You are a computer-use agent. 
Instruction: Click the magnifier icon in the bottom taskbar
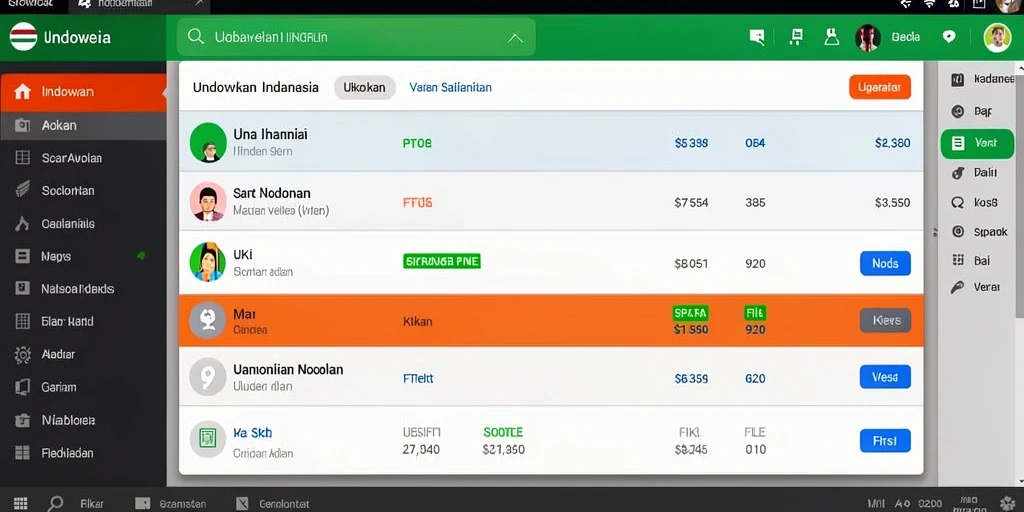(x=56, y=504)
